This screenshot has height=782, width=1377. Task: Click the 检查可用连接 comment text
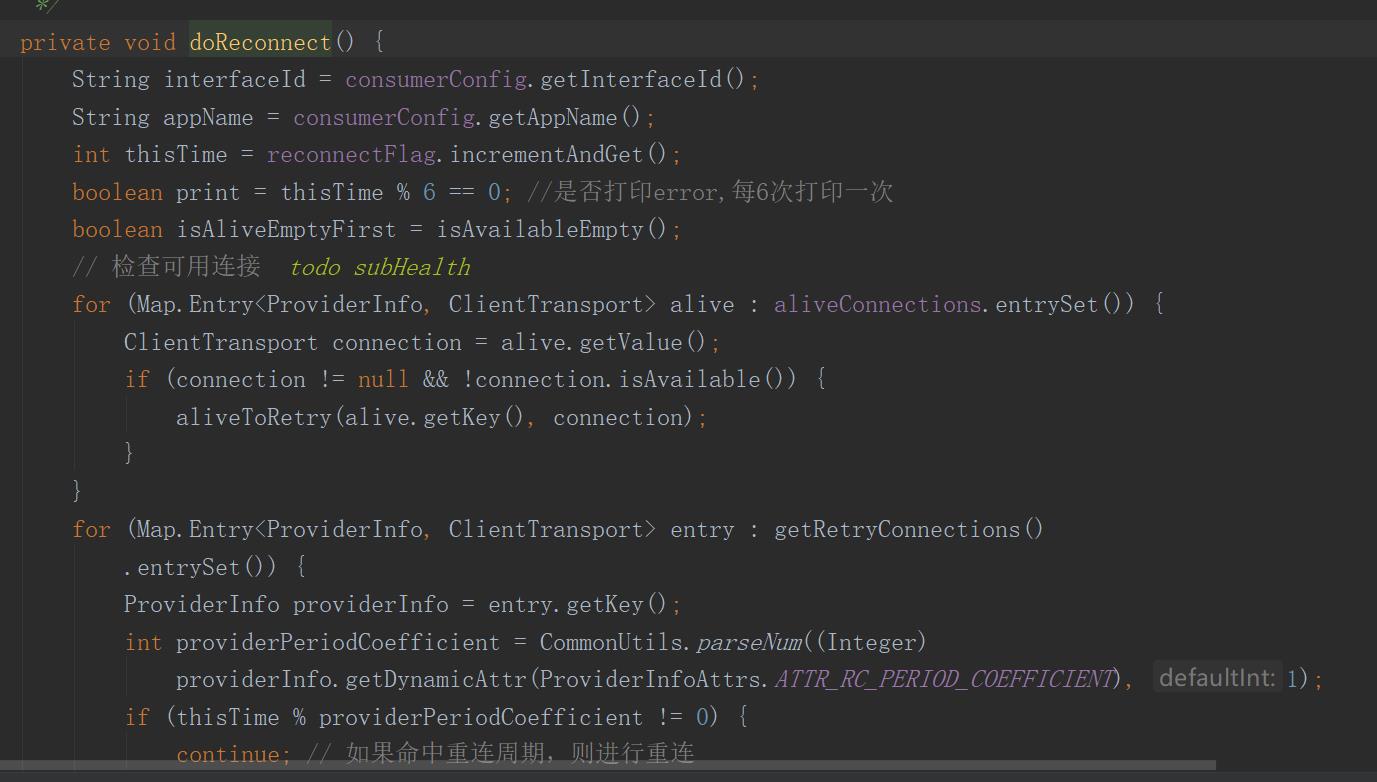tap(186, 267)
